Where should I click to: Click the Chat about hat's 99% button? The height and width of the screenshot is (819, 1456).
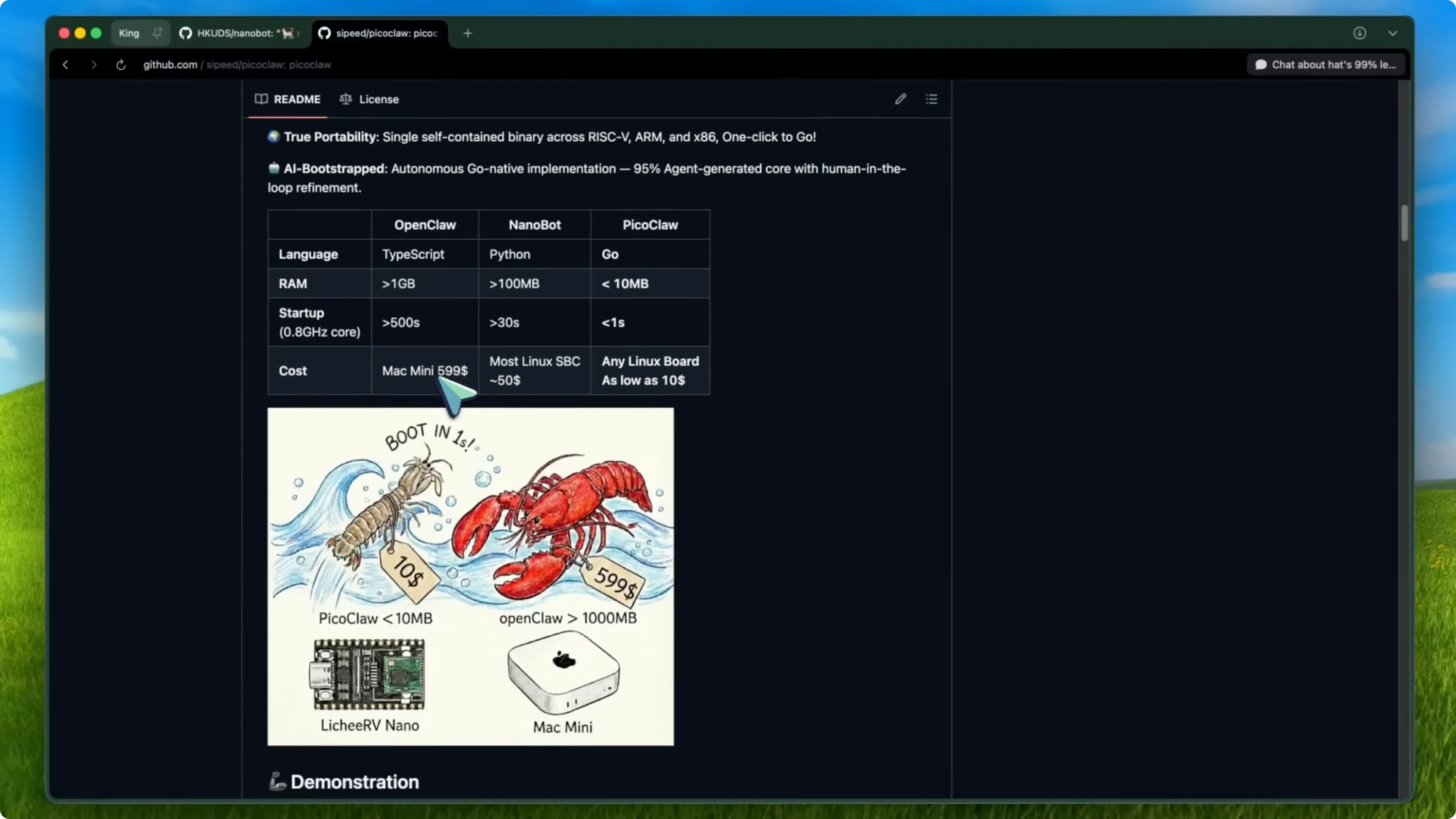click(x=1325, y=64)
